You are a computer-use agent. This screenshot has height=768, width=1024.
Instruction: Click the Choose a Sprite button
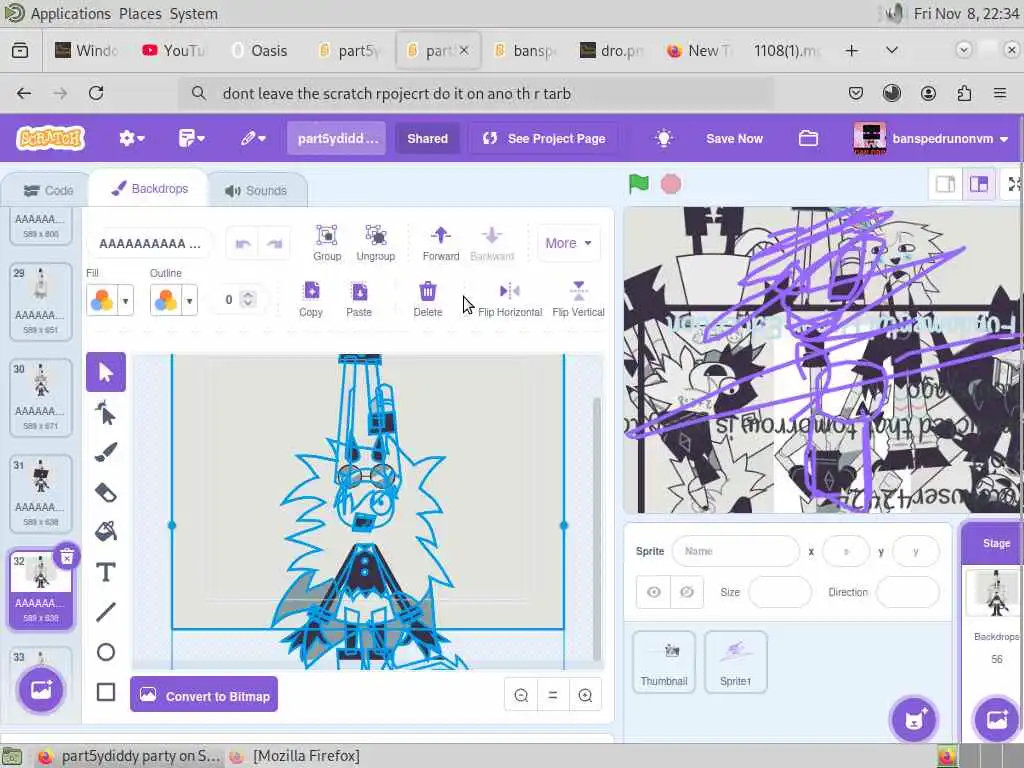tap(914, 720)
